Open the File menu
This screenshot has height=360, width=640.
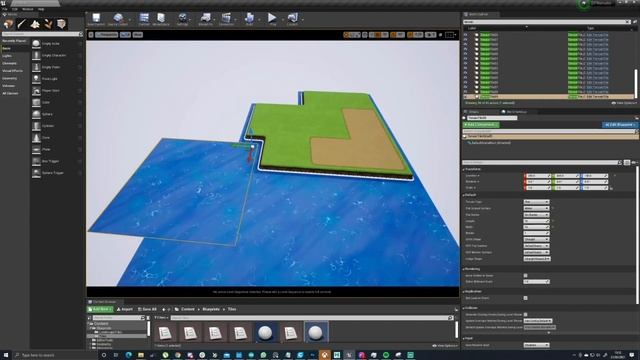click(4, 9)
